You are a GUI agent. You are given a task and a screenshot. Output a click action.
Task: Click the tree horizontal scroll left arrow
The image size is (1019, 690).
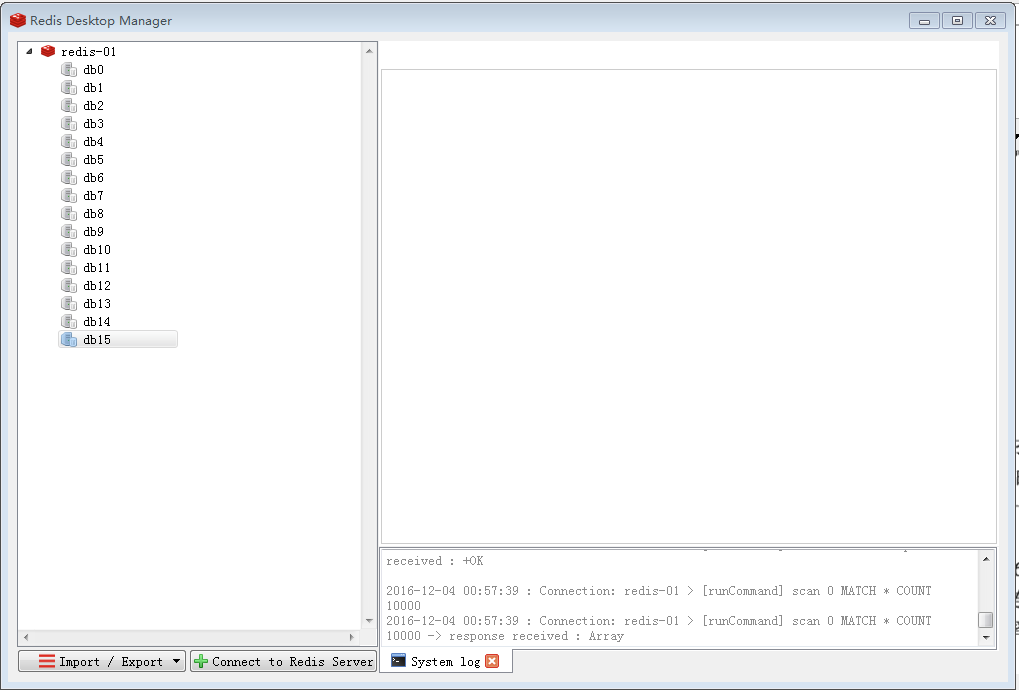[x=26, y=637]
